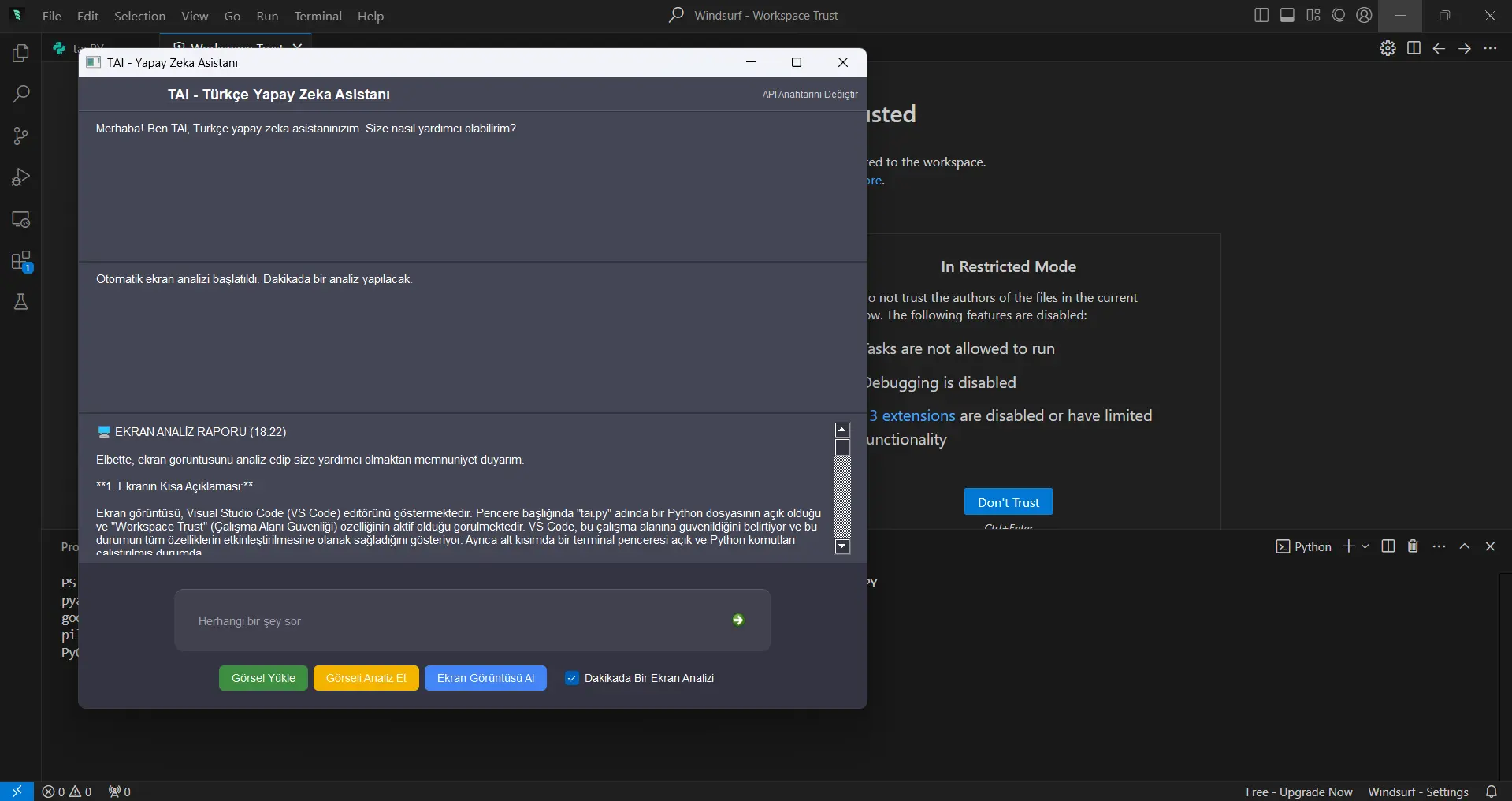Uncheck Dakikada Bir Ekran Analizi checkbox

pyautogui.click(x=573, y=678)
